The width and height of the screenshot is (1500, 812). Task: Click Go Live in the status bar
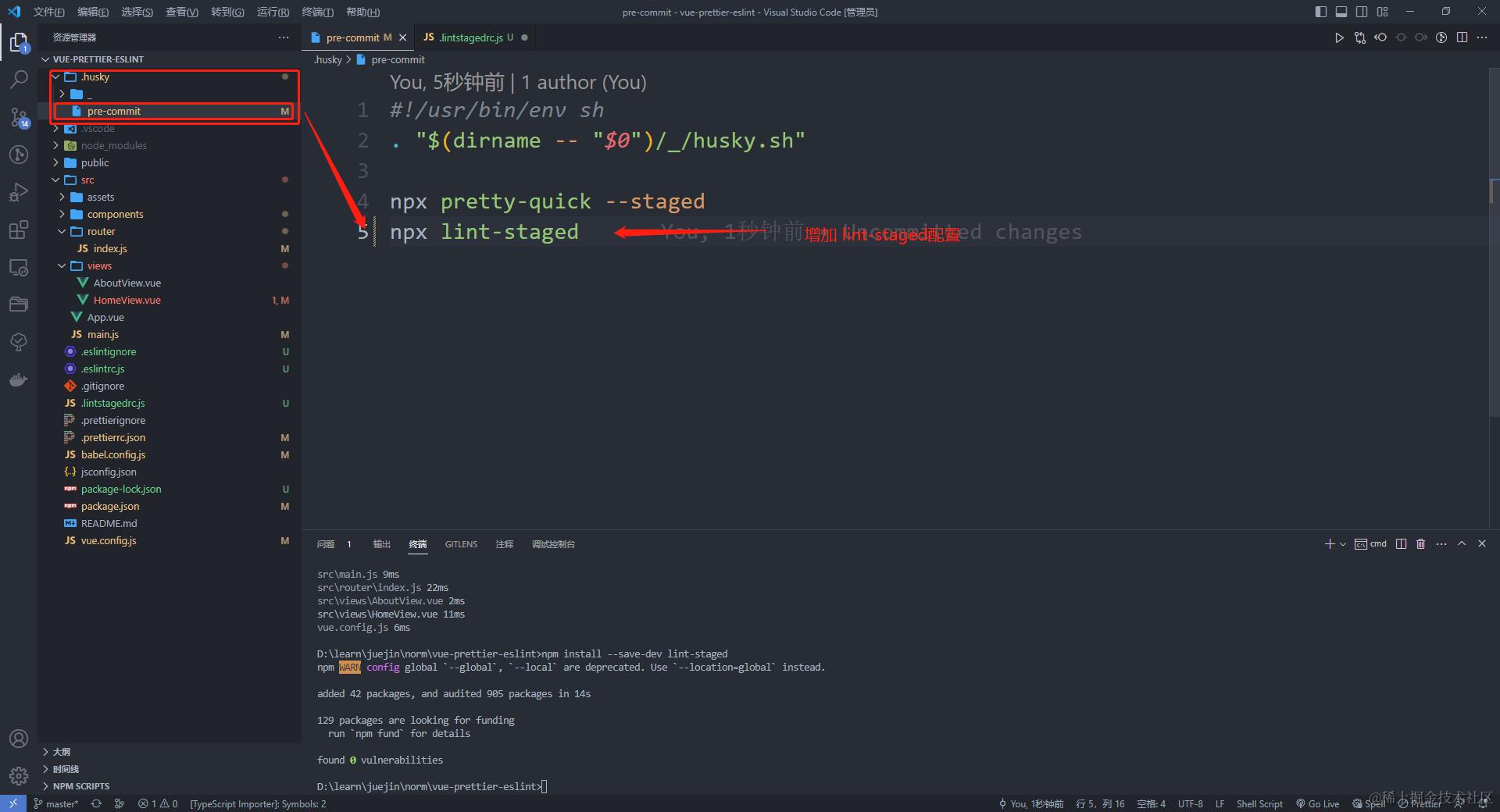[1317, 803]
